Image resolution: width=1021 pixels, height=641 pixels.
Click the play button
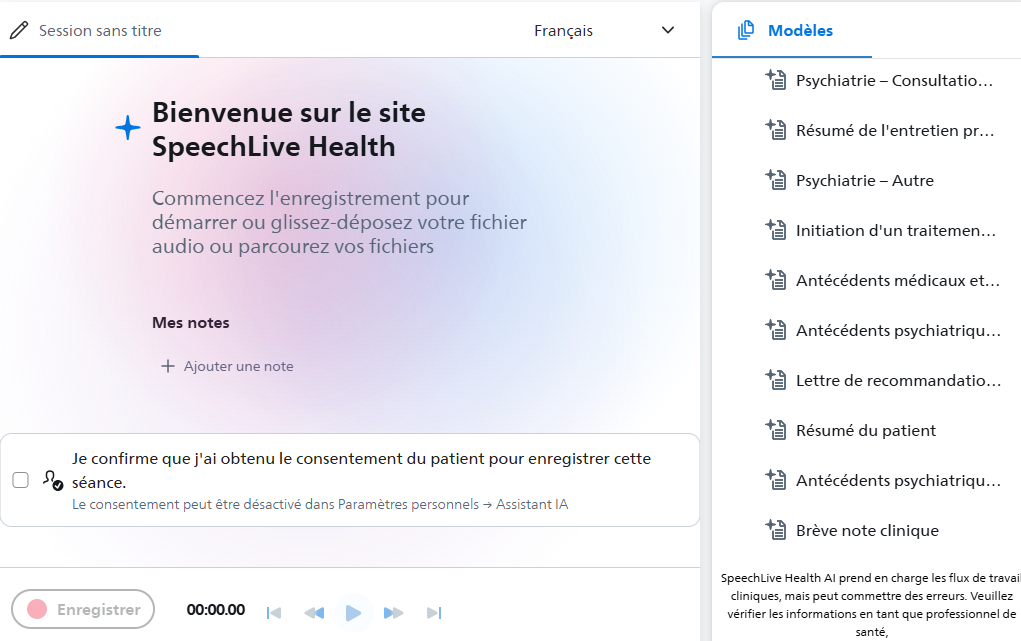click(x=353, y=612)
